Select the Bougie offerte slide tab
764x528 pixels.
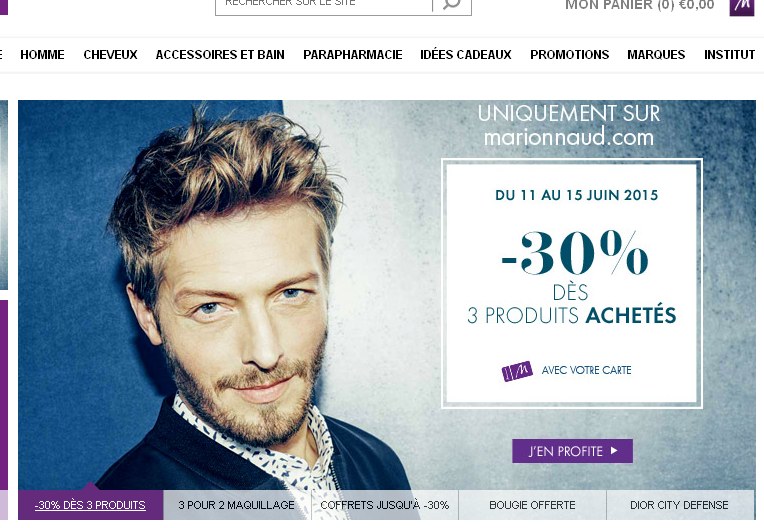[533, 505]
